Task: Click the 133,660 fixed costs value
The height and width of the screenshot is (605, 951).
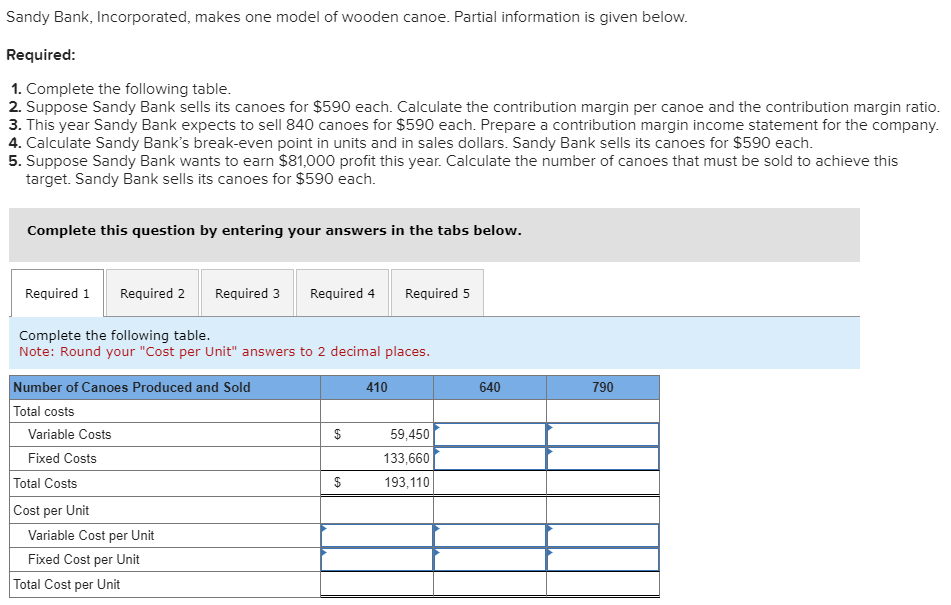Action: (406, 458)
